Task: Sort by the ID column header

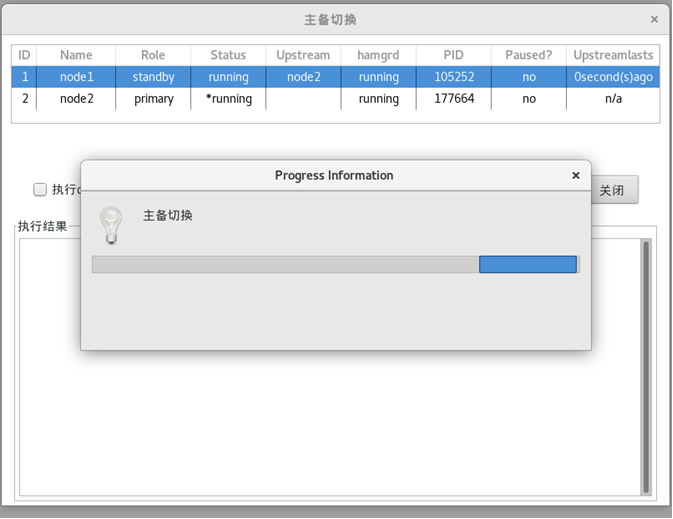Action: (24, 55)
